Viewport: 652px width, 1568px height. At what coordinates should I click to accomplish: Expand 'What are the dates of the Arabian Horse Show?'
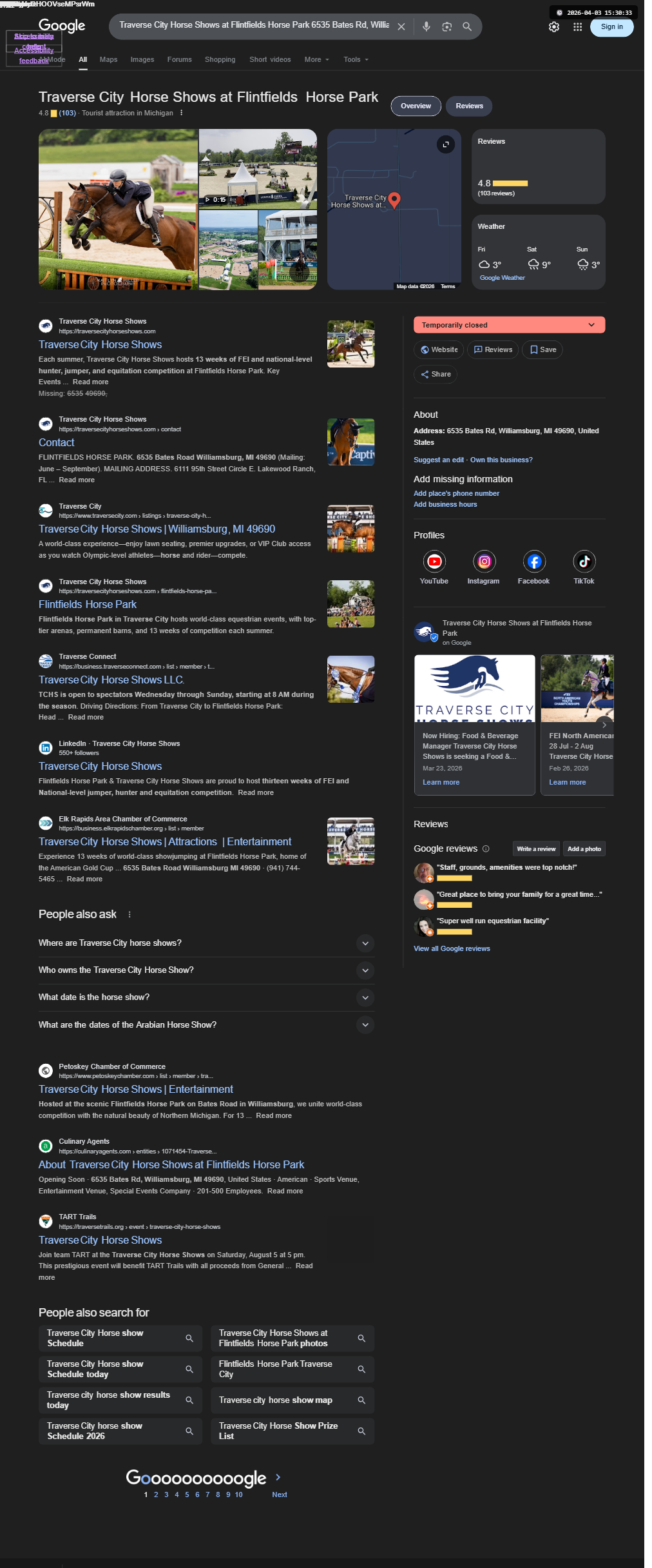point(206,1024)
